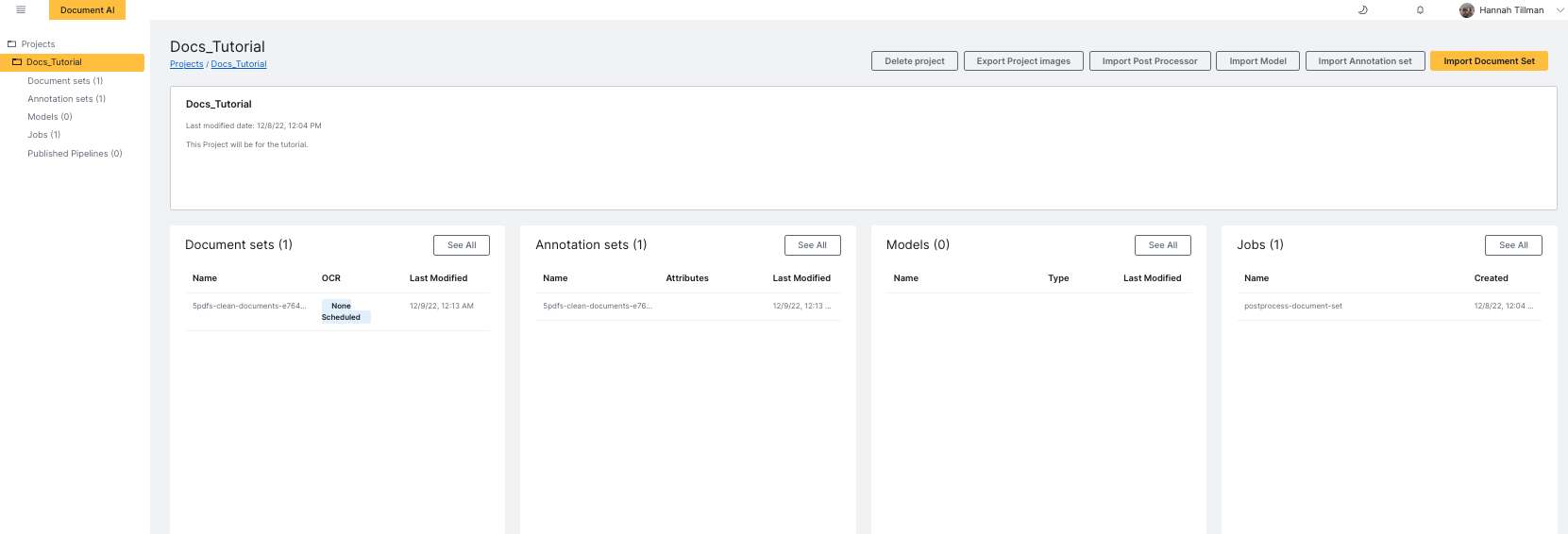Screen dimensions: 1568x534
Task: Open Document sets (1) sidebar item
Action: coord(65,81)
